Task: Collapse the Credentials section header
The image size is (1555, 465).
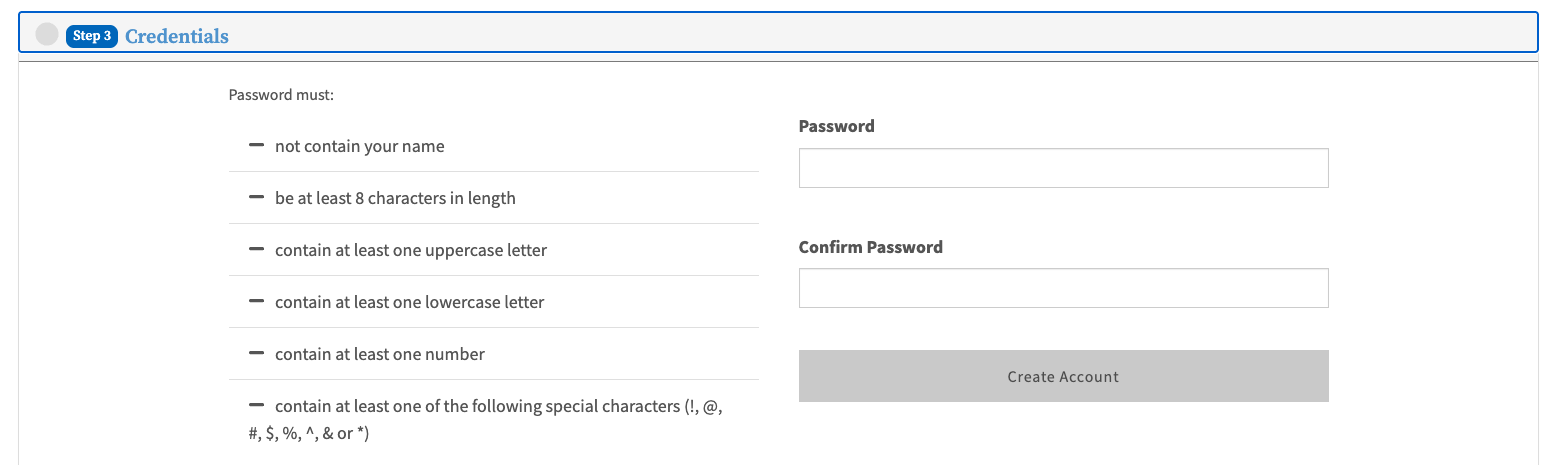Action: (x=177, y=36)
